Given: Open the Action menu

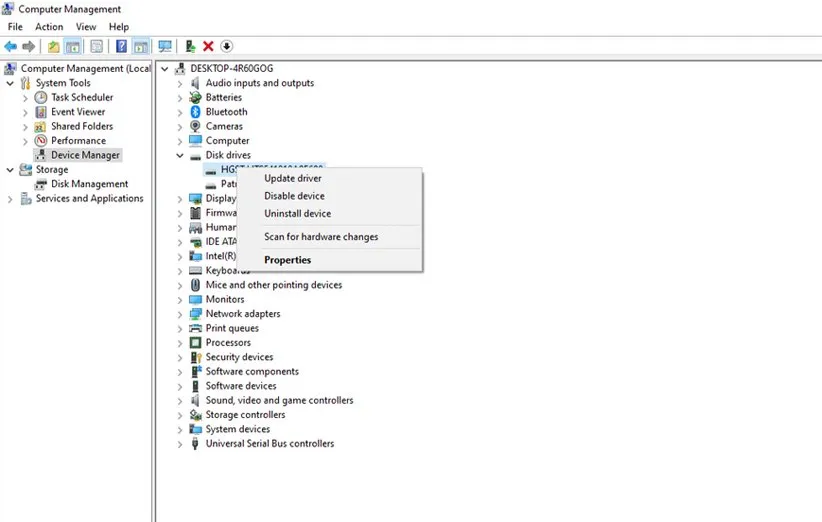Looking at the screenshot, I should coord(48,27).
